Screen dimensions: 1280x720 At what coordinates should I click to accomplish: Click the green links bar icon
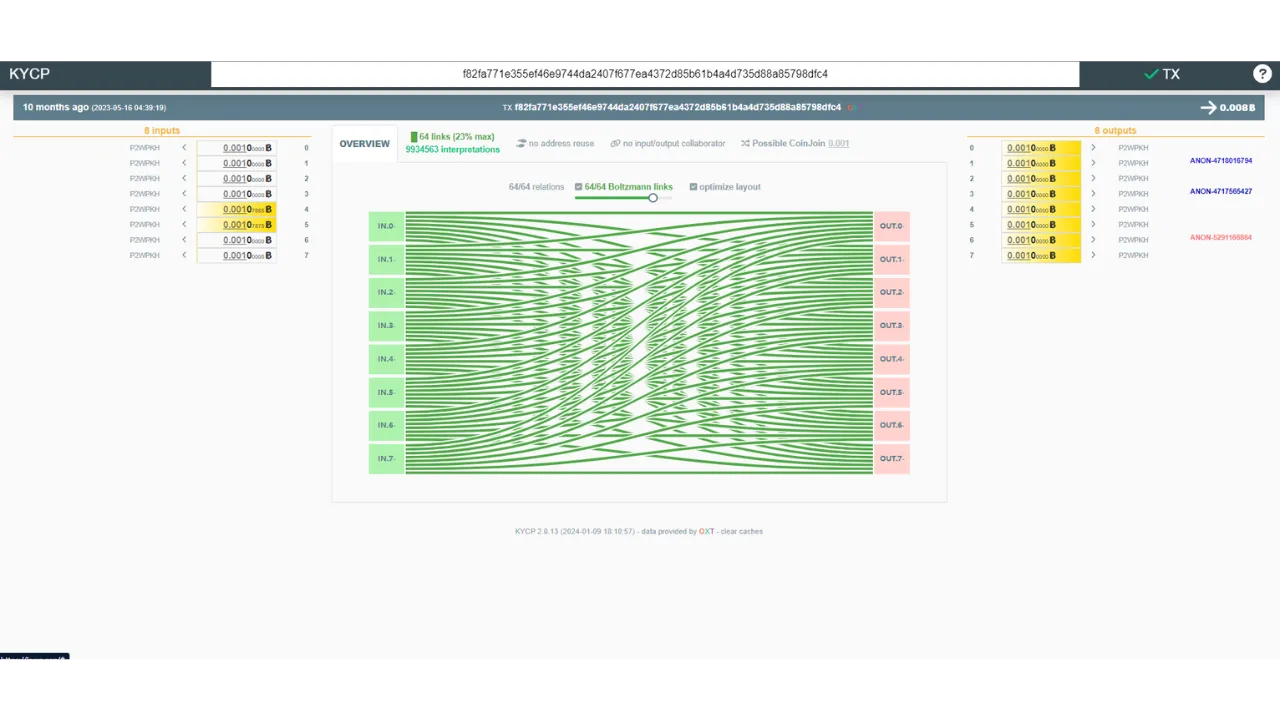pyautogui.click(x=414, y=137)
